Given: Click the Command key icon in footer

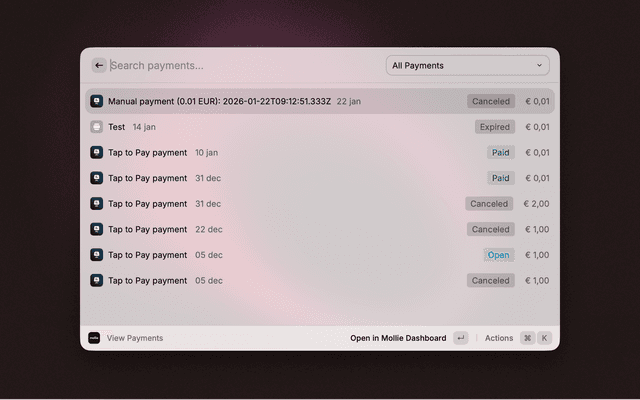Looking at the screenshot, I should (527, 338).
